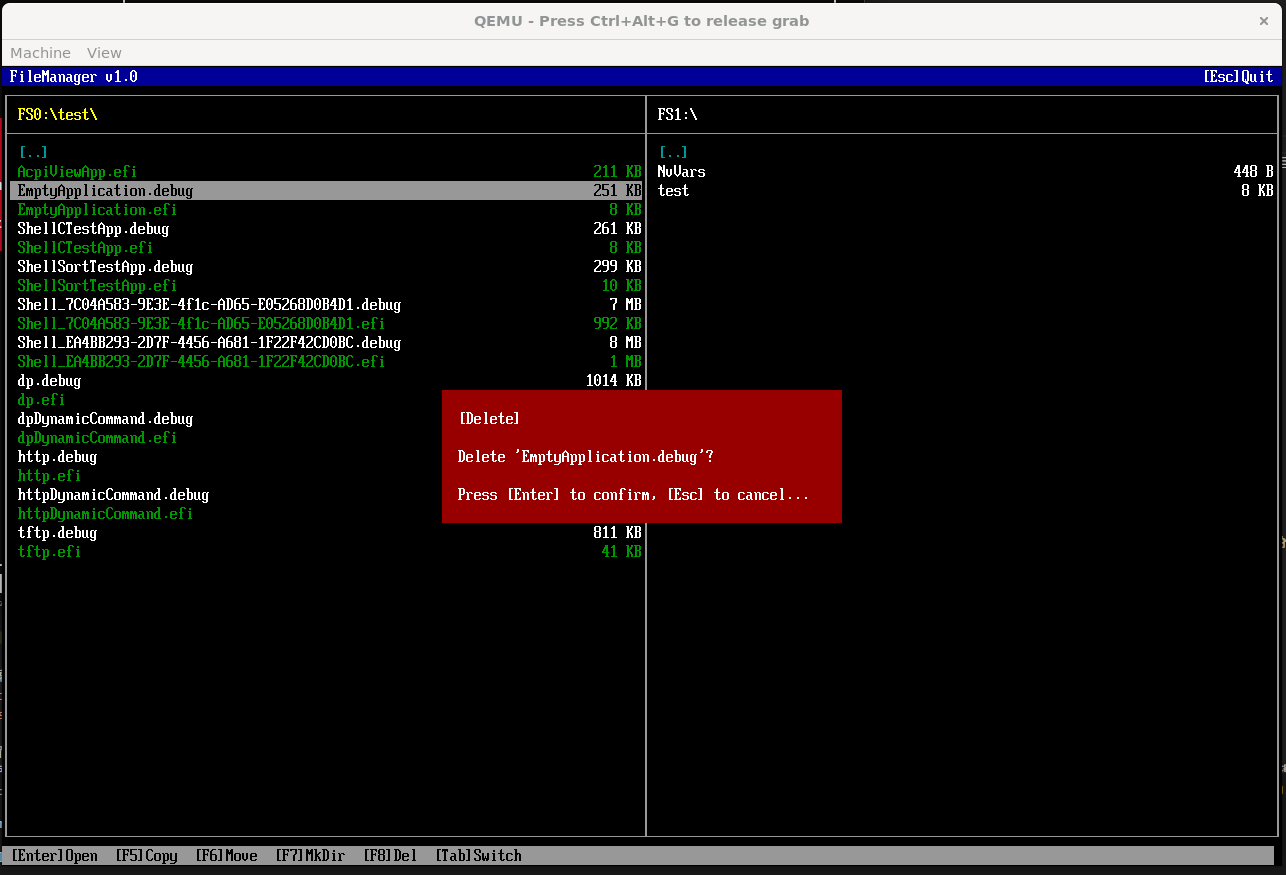Click the FS0:\test\ path header
Image resolution: width=1286 pixels, height=875 pixels.
(x=57, y=115)
